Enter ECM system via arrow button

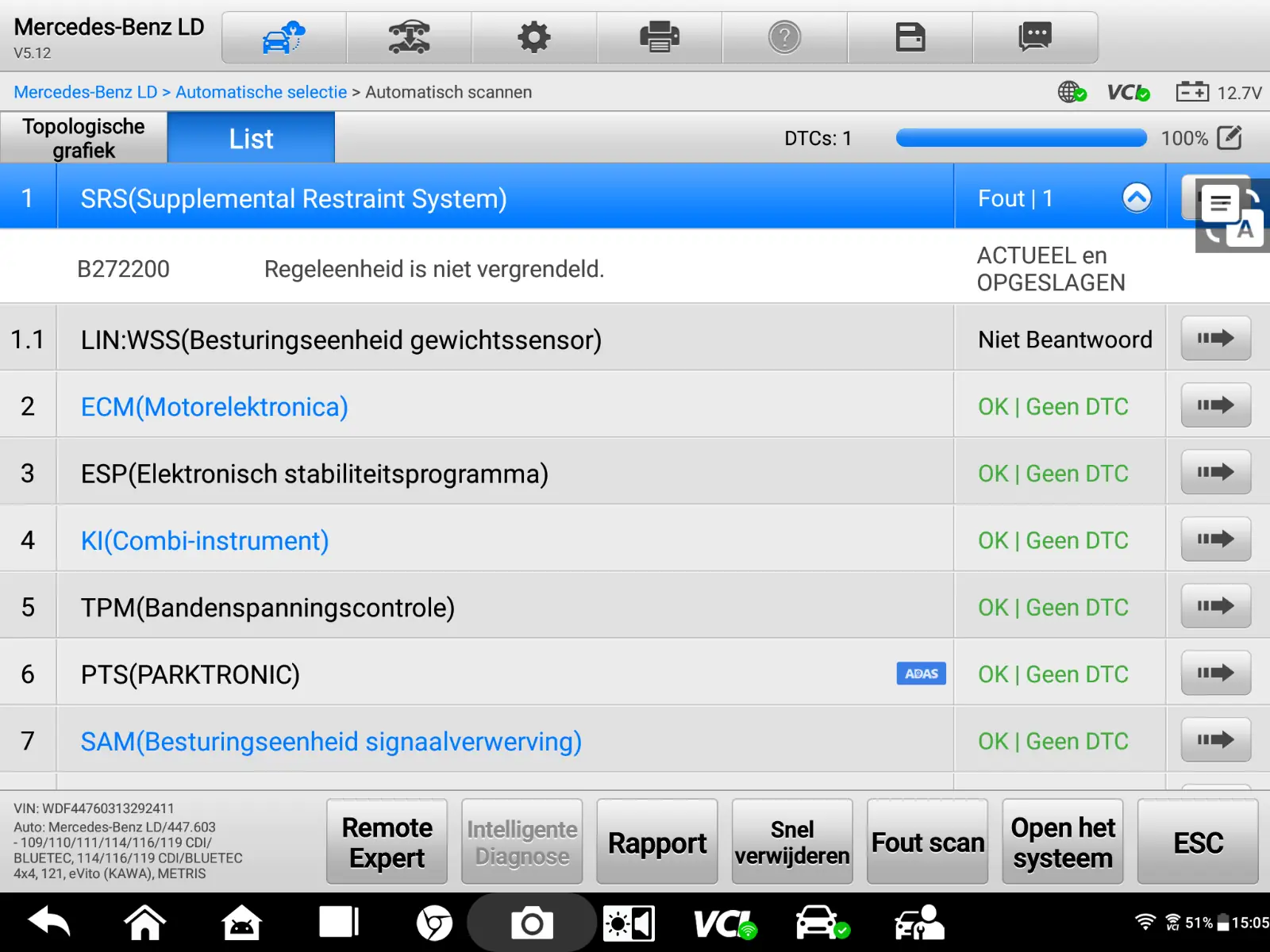click(1216, 405)
